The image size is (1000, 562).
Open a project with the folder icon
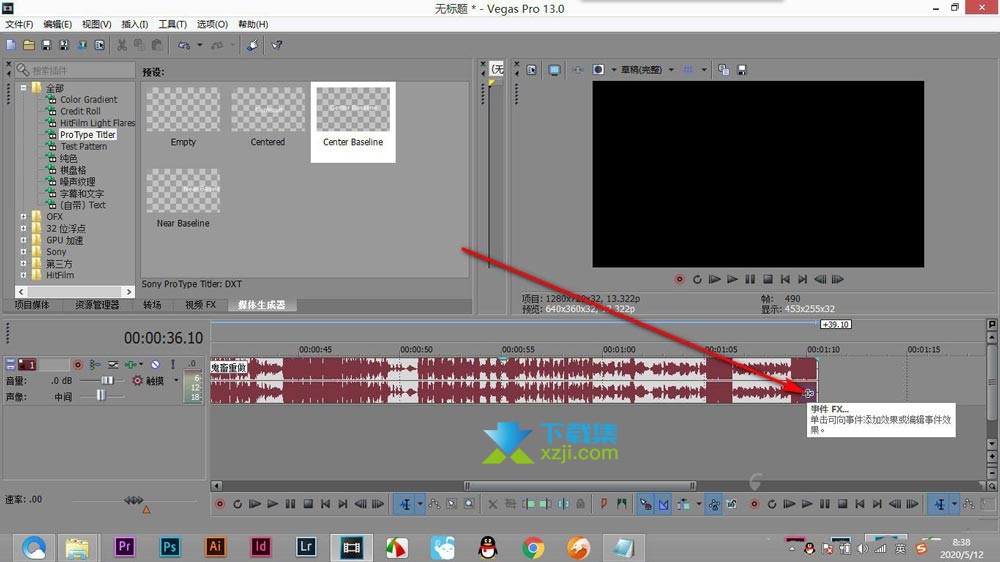[29, 45]
